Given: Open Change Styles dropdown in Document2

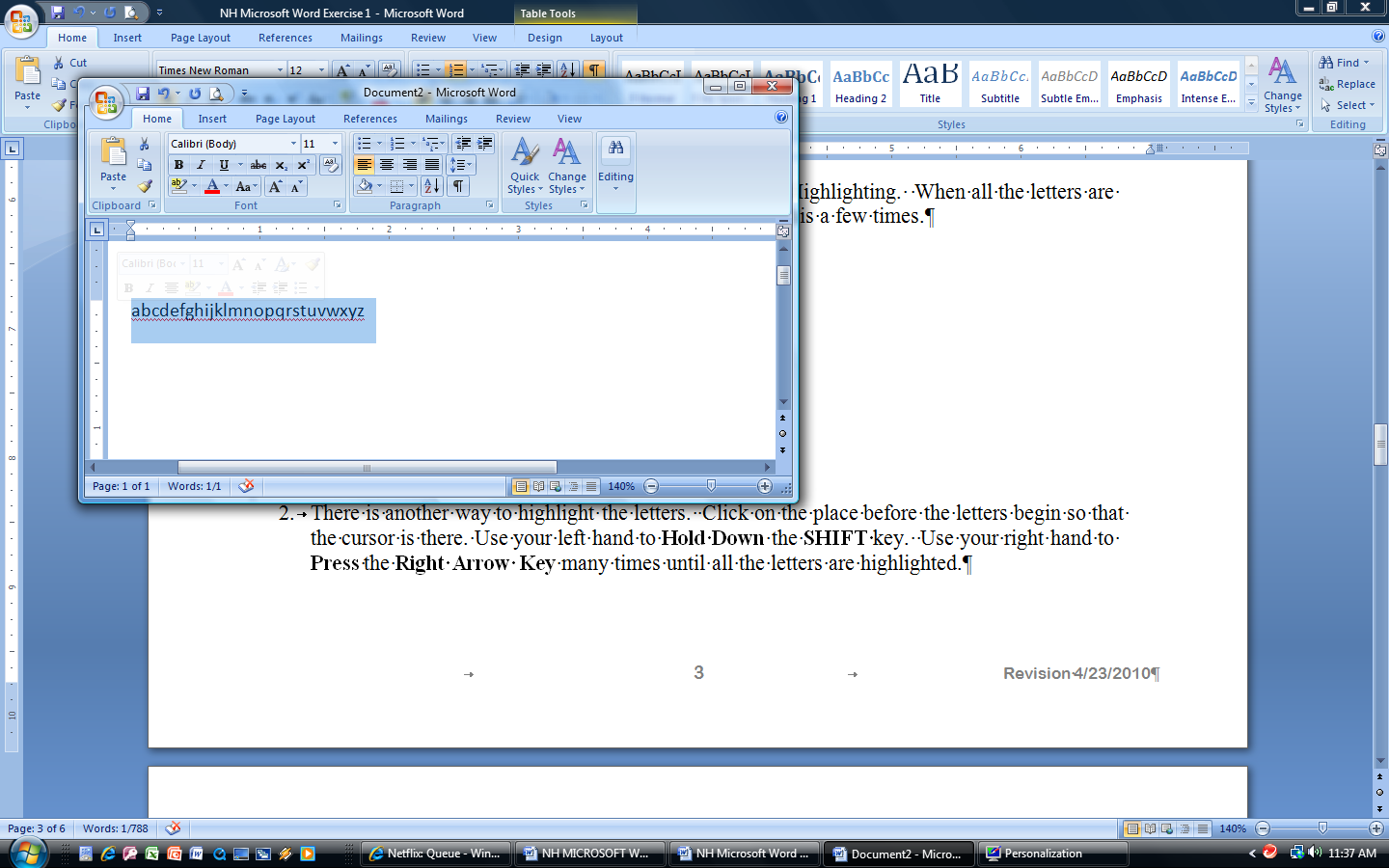Looking at the screenshot, I should point(567,166).
